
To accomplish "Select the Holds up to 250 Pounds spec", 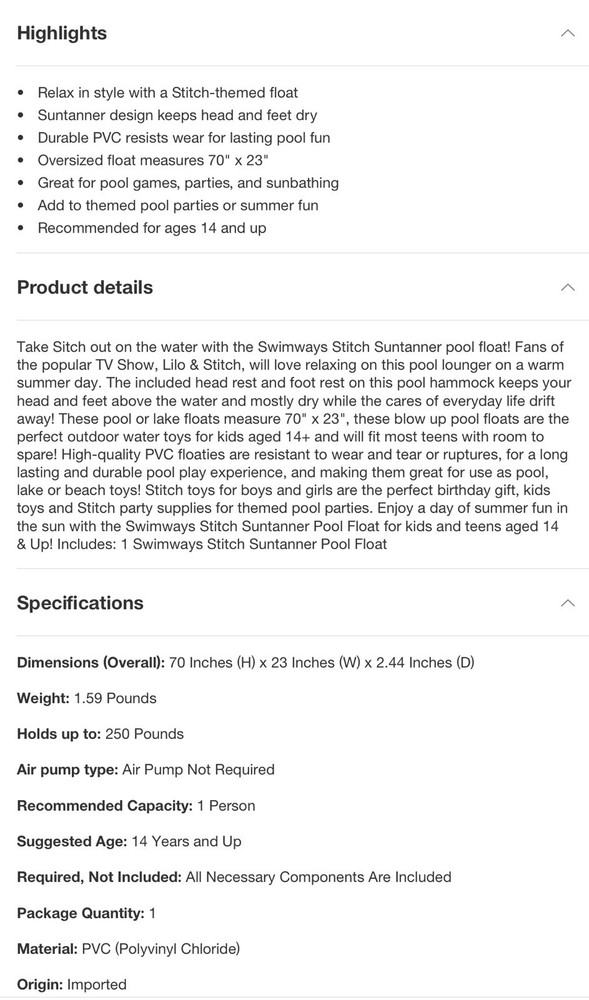I will [x=99, y=734].
